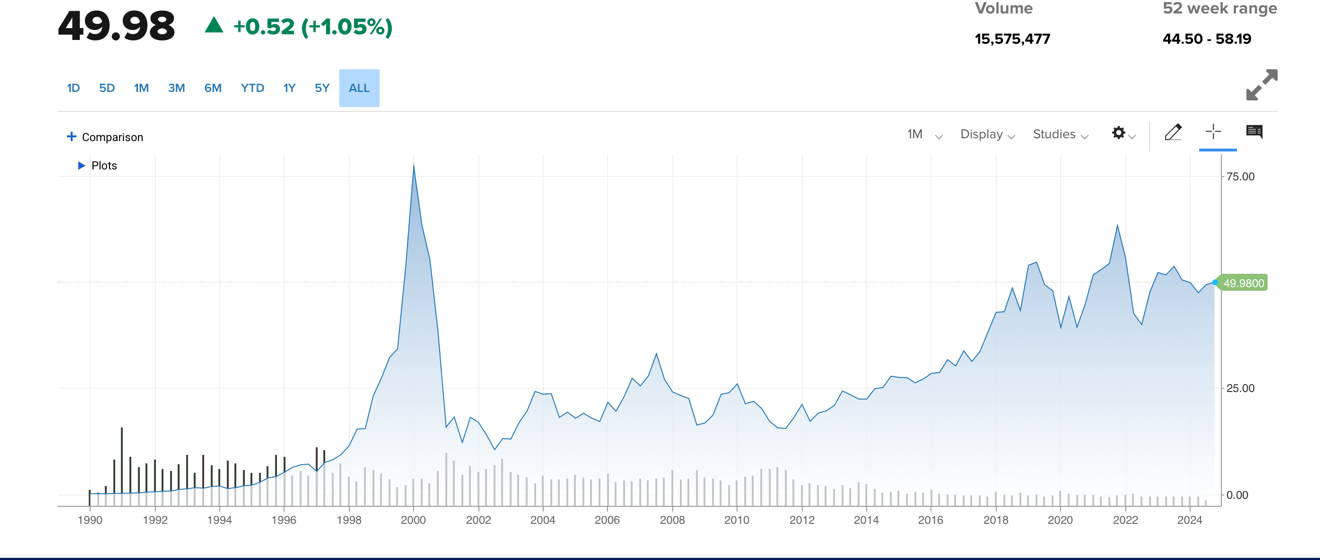Click the green up-arrow change indicator
The height and width of the screenshot is (560, 1320).
214,25
